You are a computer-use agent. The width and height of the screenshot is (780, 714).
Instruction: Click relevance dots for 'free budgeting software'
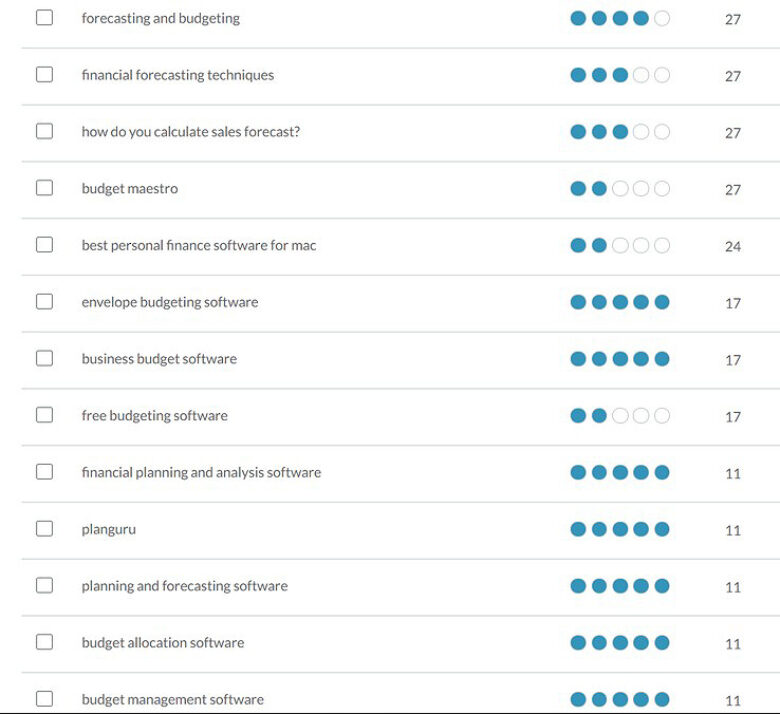click(x=620, y=415)
